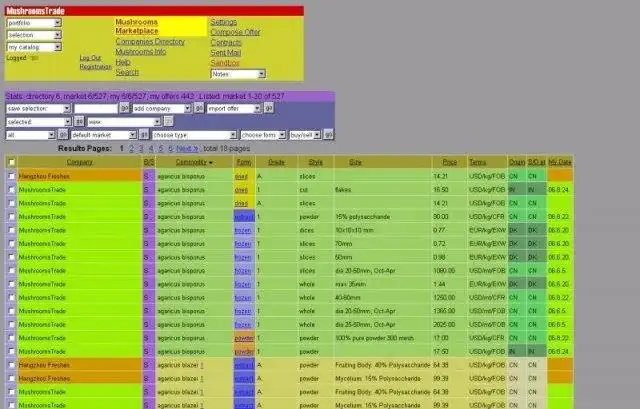
Task: Open the selected dropdown in filter bar
Action: (x=39, y=122)
